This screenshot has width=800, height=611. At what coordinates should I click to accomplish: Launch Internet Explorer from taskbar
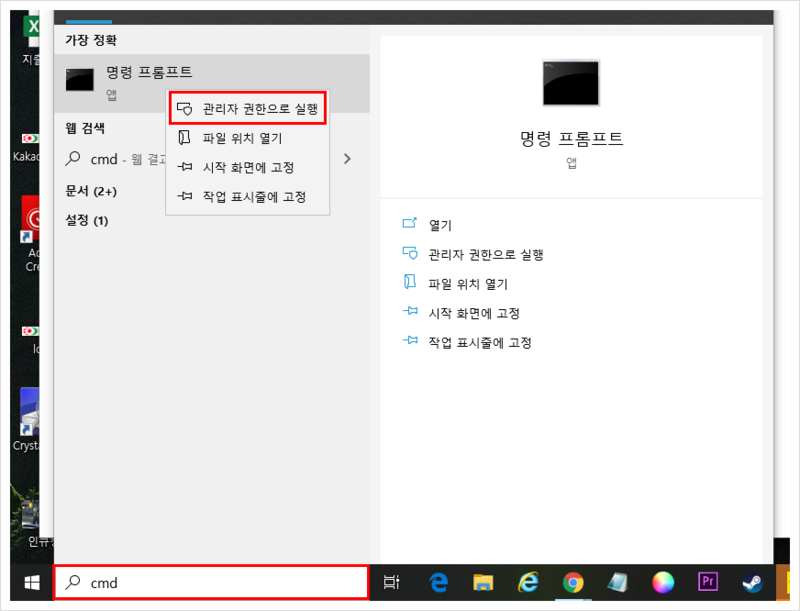pyautogui.click(x=528, y=582)
